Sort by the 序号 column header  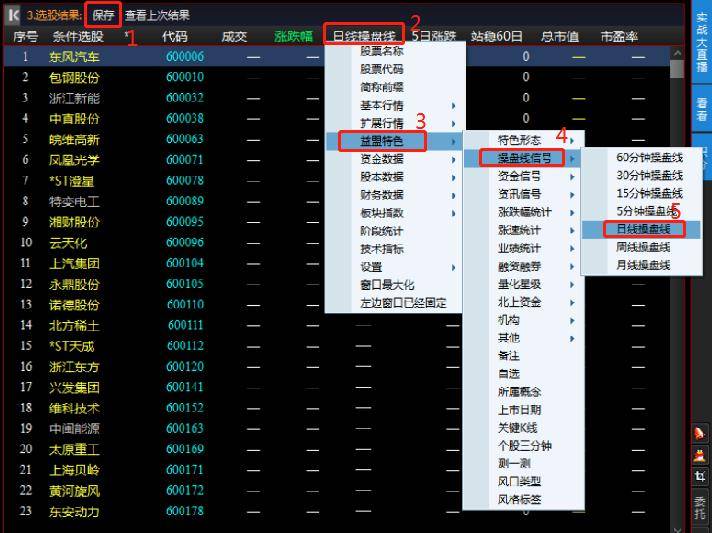[25, 36]
